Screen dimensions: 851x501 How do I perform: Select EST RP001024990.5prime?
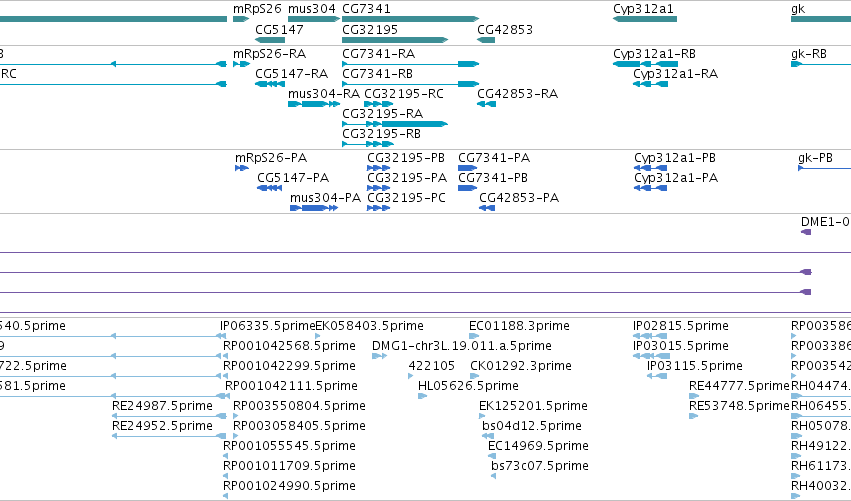pos(289,486)
